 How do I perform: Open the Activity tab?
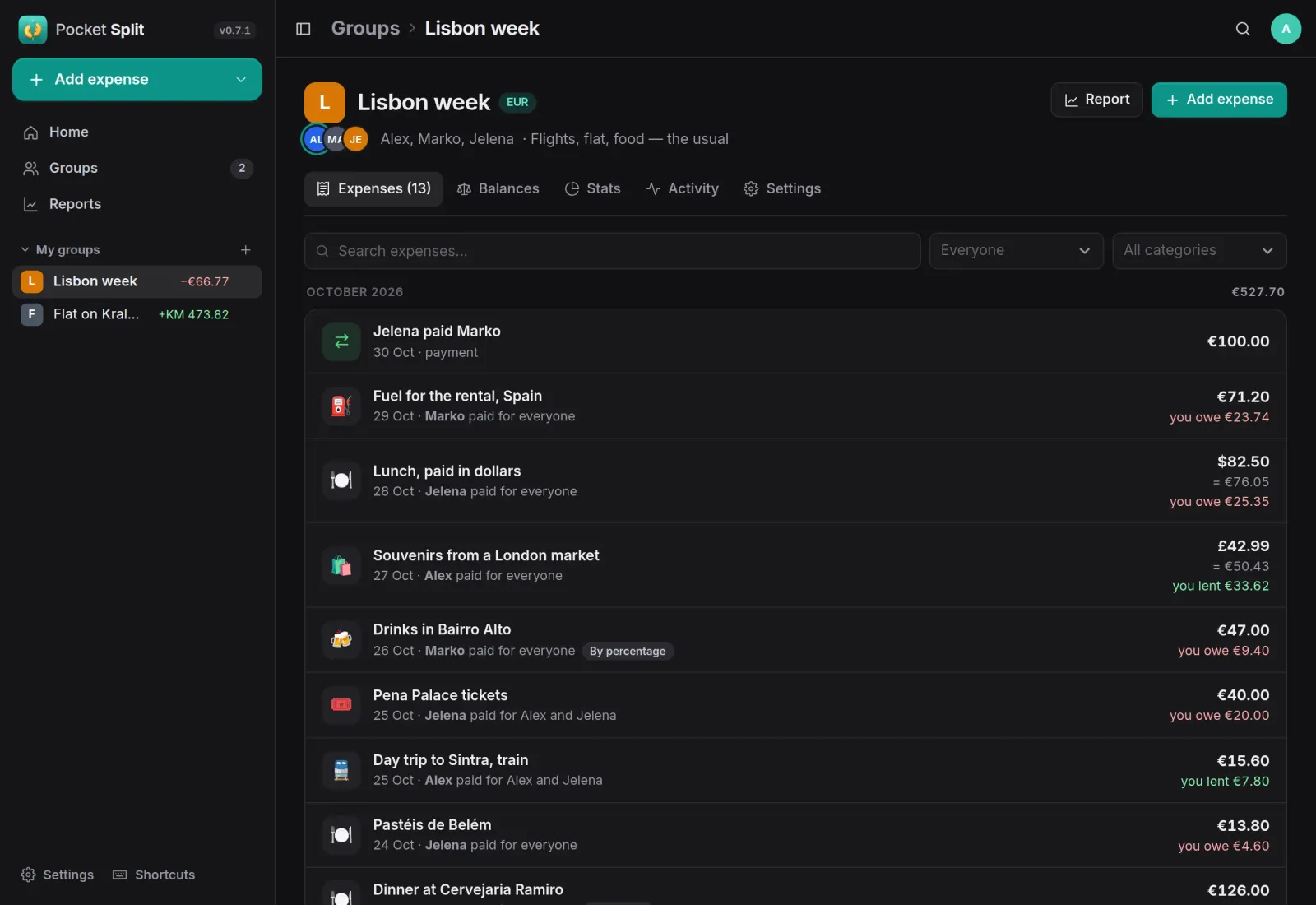(x=683, y=189)
